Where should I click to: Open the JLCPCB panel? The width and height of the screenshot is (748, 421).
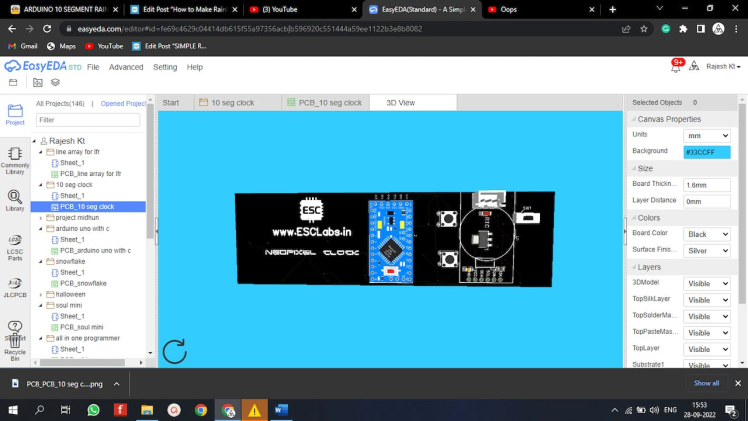point(15,288)
